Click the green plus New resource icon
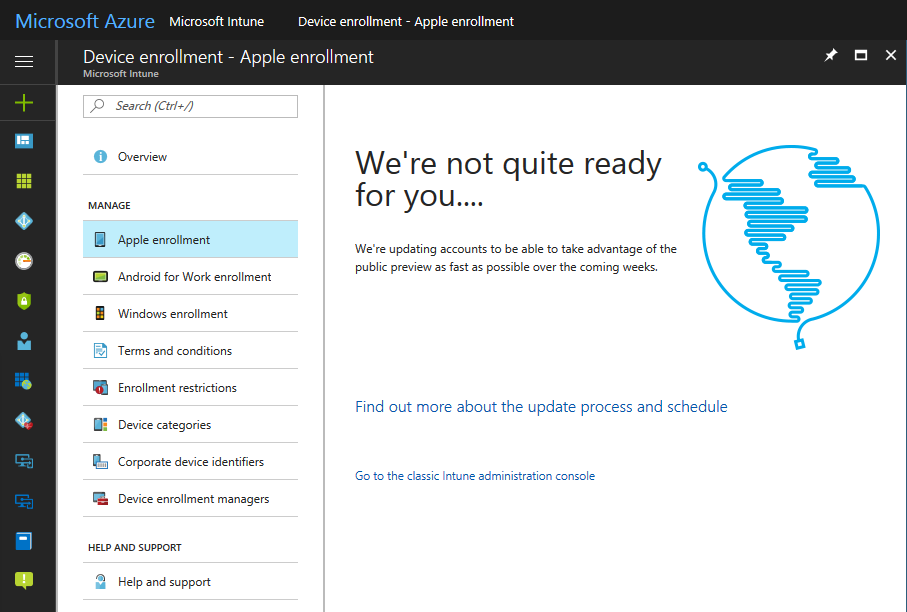Viewport: 907px width, 612px height. pyautogui.click(x=24, y=103)
